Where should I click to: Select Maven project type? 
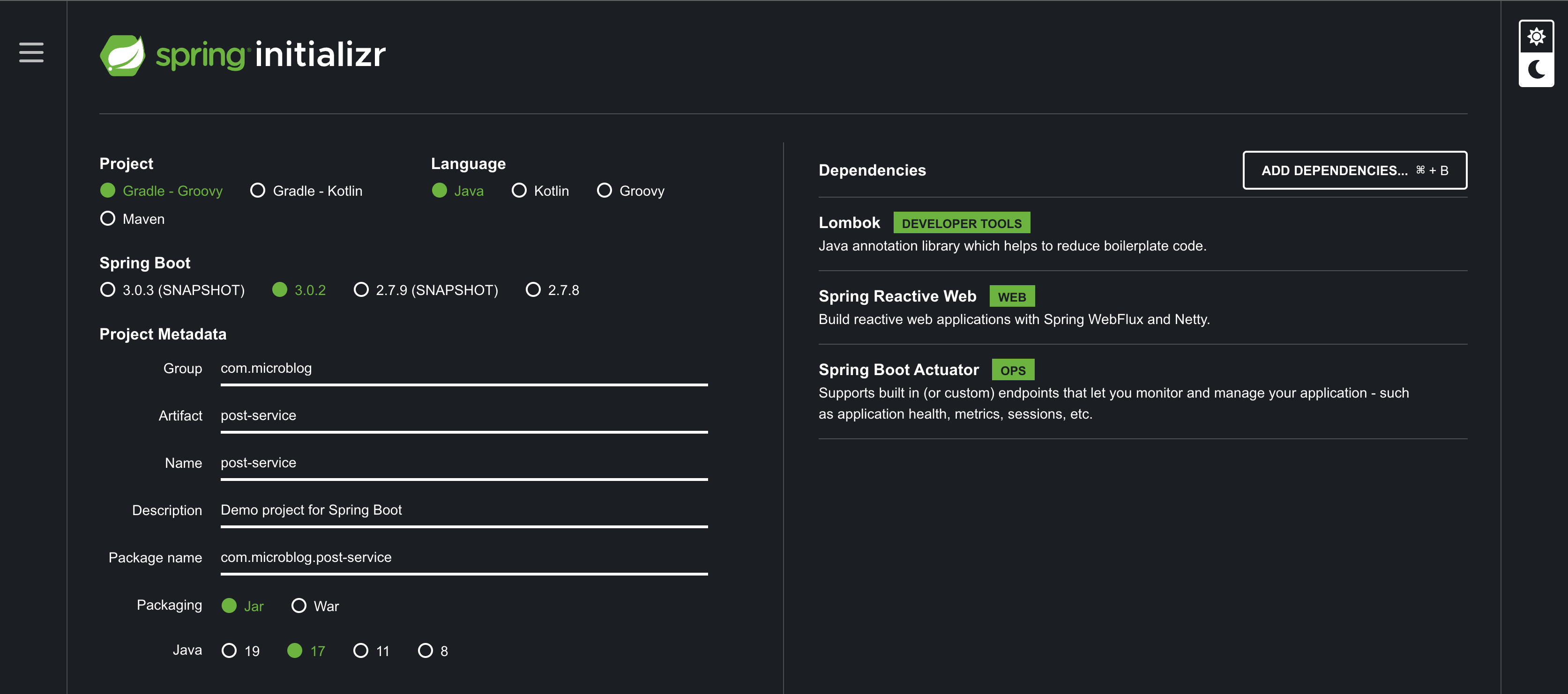click(108, 219)
